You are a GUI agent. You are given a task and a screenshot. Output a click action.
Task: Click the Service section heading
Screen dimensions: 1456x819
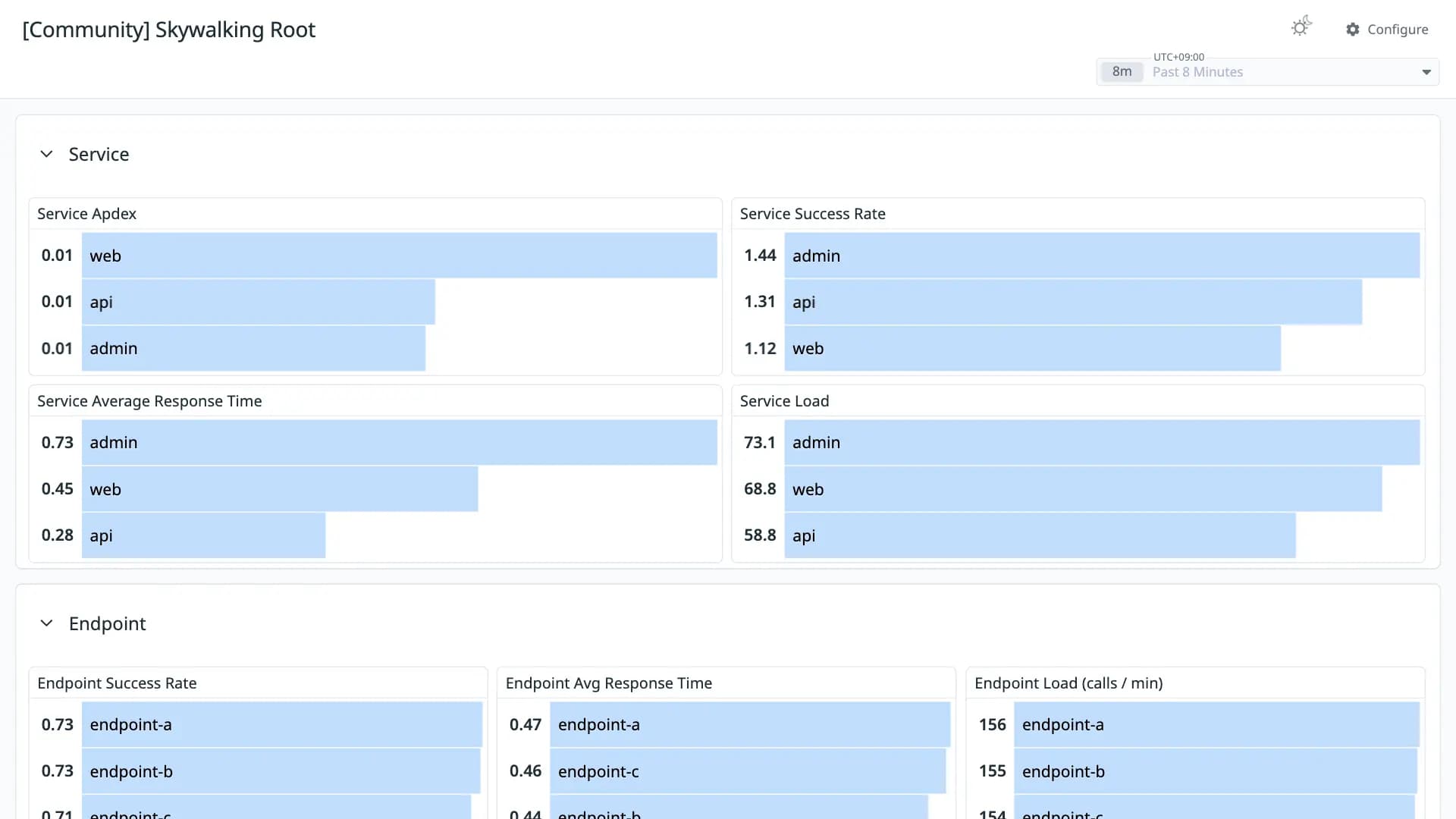click(99, 154)
